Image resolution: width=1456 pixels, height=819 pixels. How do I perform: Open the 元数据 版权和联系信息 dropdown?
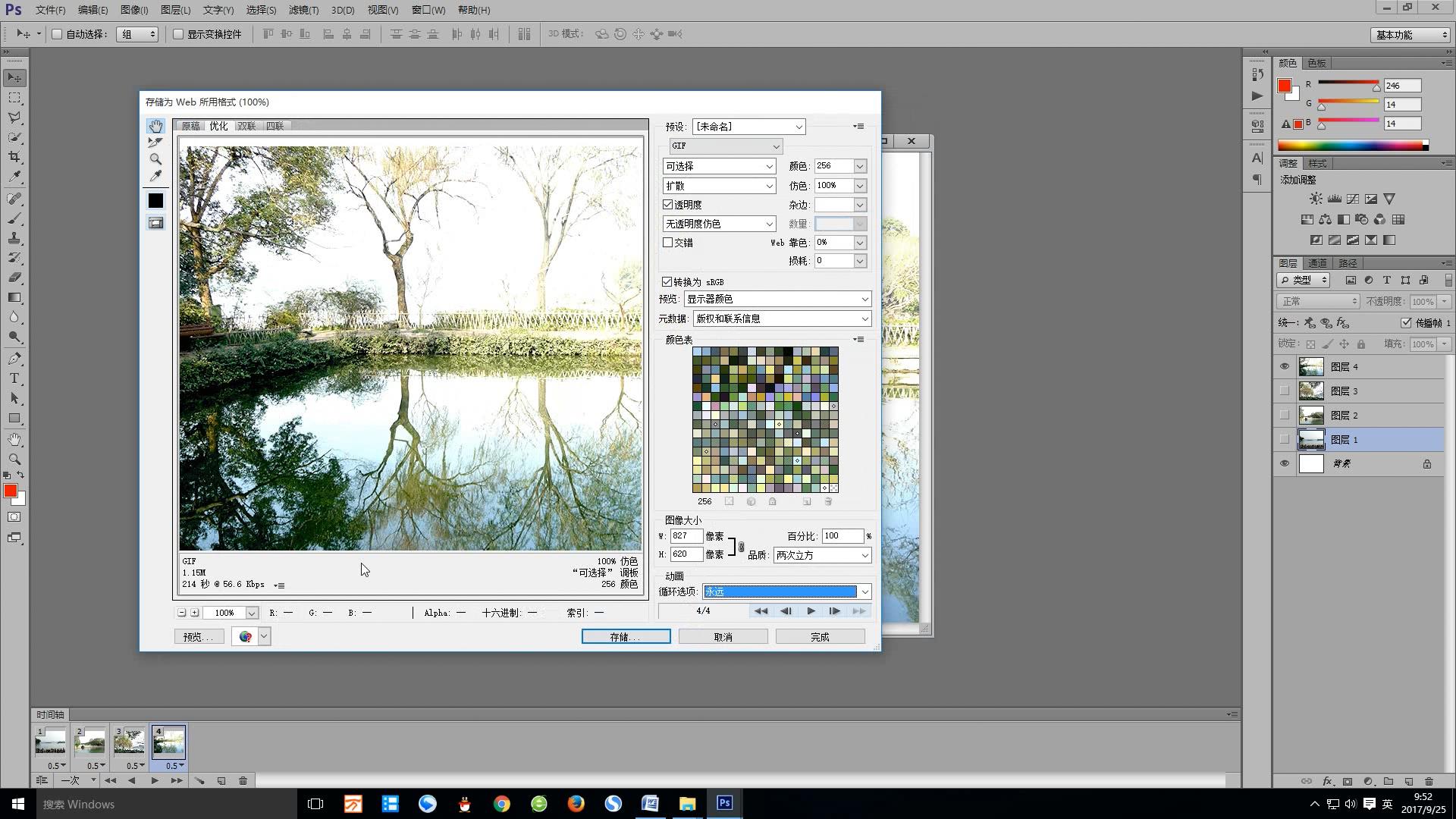782,319
